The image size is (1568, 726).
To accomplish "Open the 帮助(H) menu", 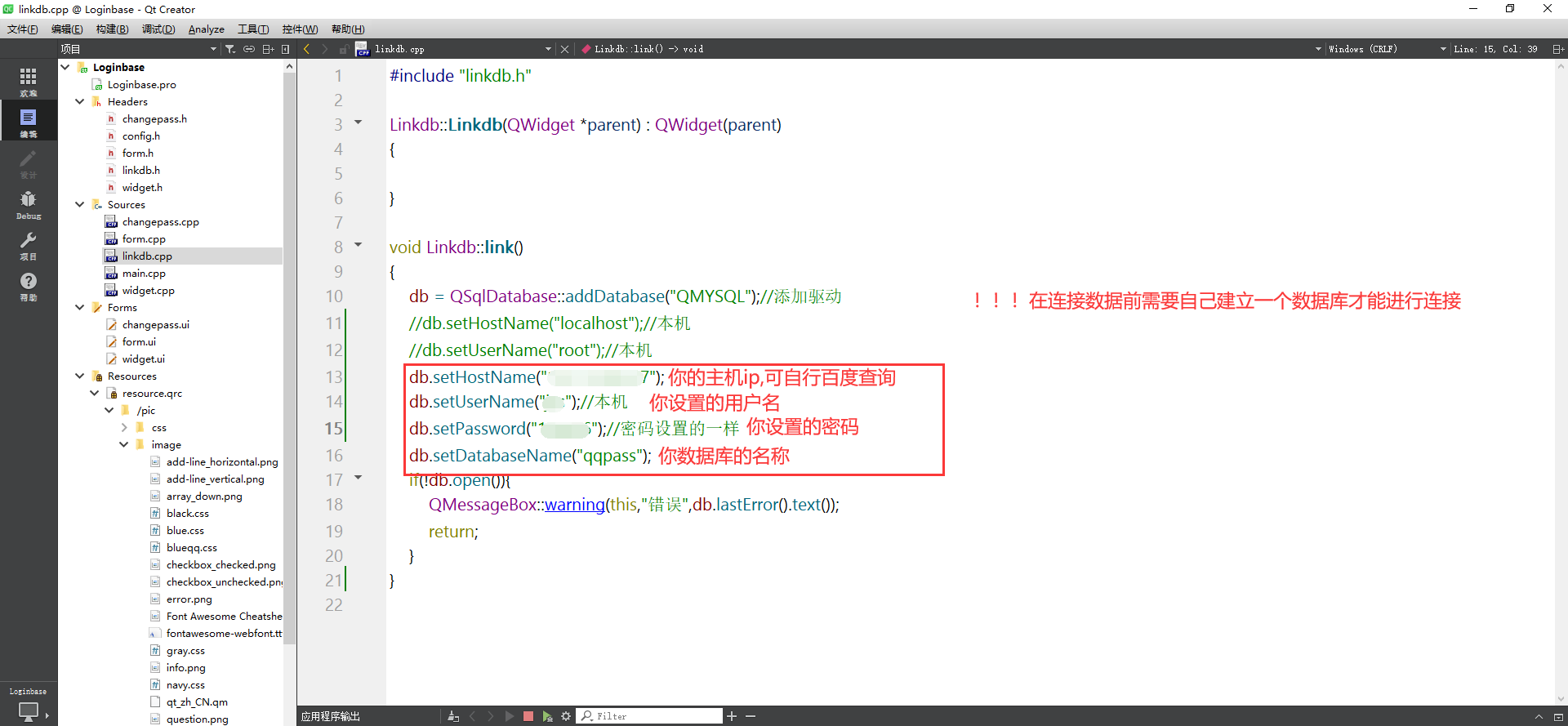I will pyautogui.click(x=348, y=29).
